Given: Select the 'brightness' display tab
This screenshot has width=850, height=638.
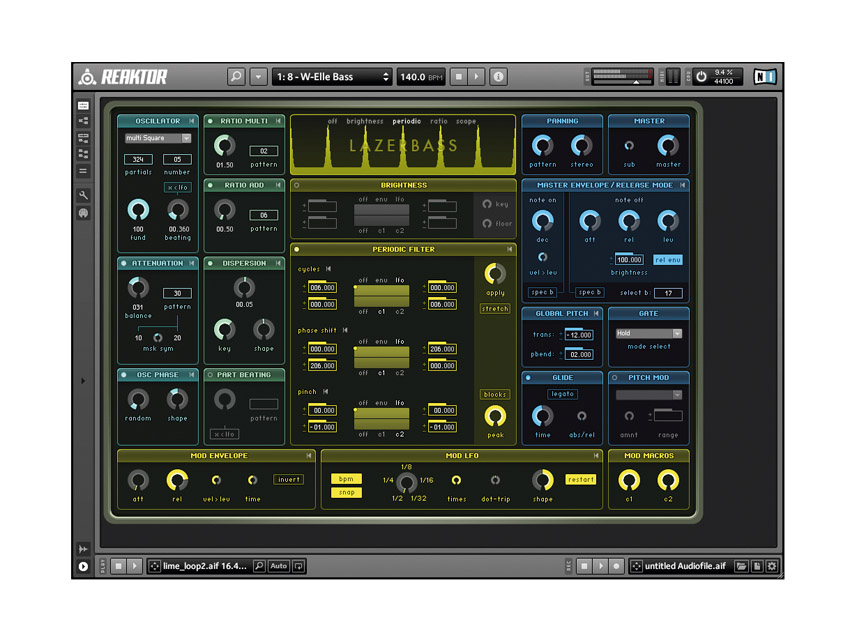Looking at the screenshot, I should pyautogui.click(x=365, y=121).
